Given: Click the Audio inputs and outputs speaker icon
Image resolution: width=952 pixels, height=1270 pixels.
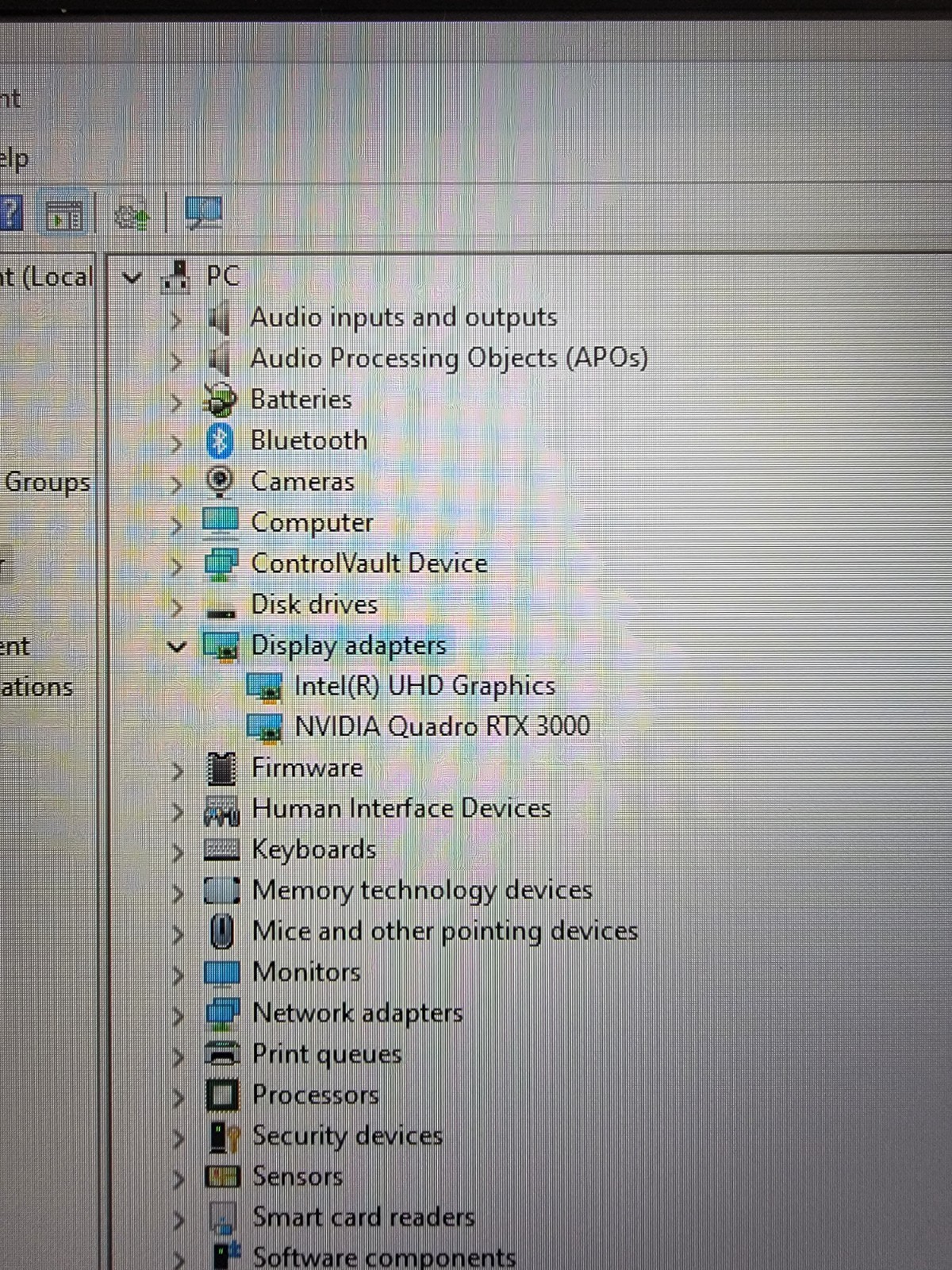Looking at the screenshot, I should tap(220, 318).
